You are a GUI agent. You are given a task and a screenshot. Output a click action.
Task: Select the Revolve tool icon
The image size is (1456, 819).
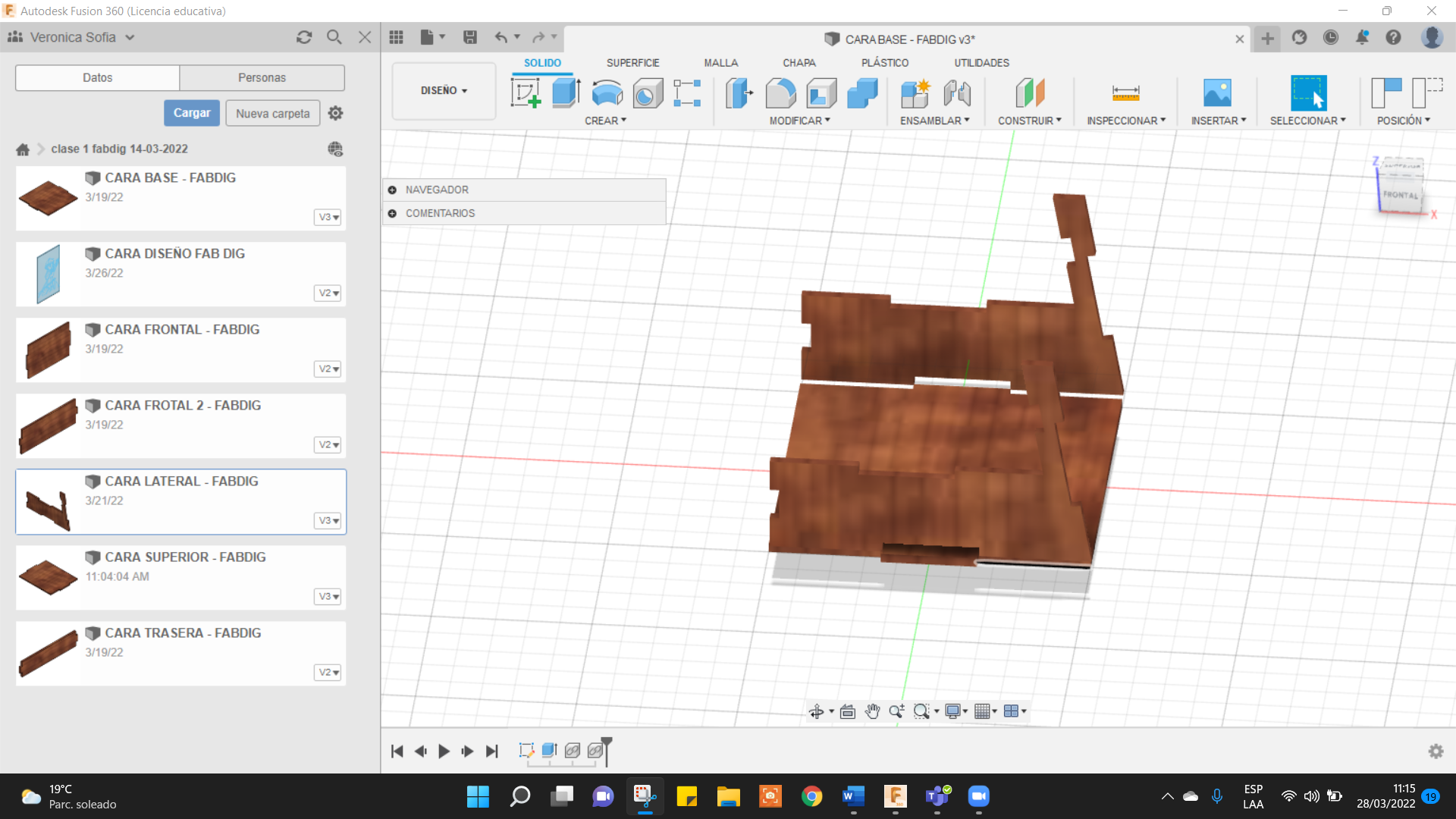[x=607, y=93]
